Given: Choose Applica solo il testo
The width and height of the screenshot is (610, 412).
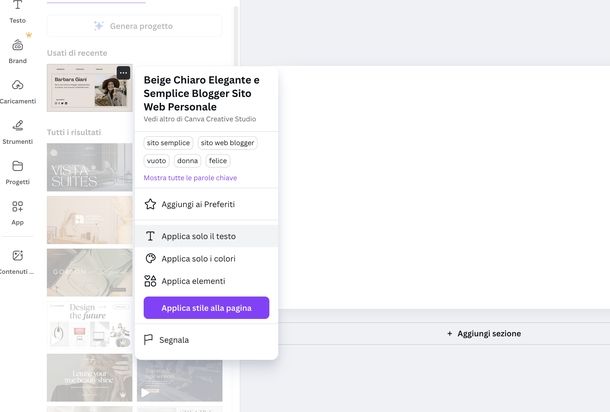Looking at the screenshot, I should [x=207, y=236].
